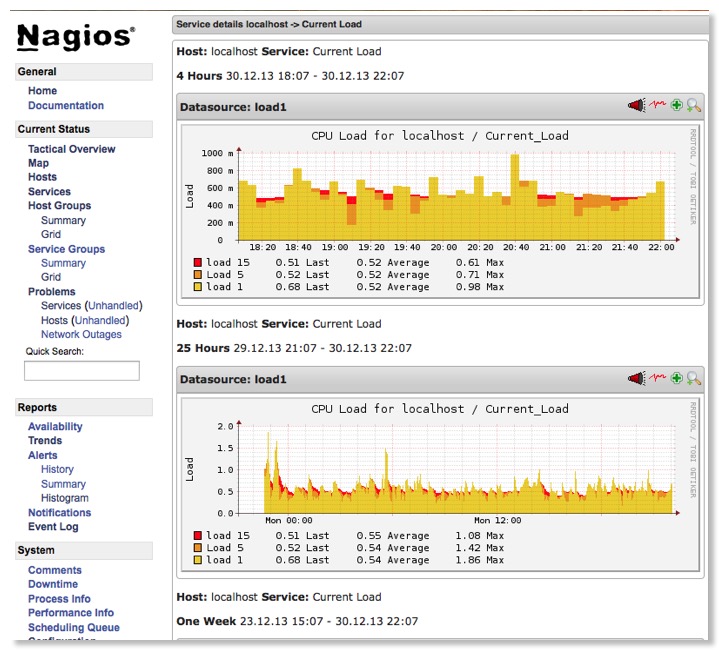Open Unhandled link beside Problems Services
The height and width of the screenshot is (650, 719).
click(x=114, y=306)
